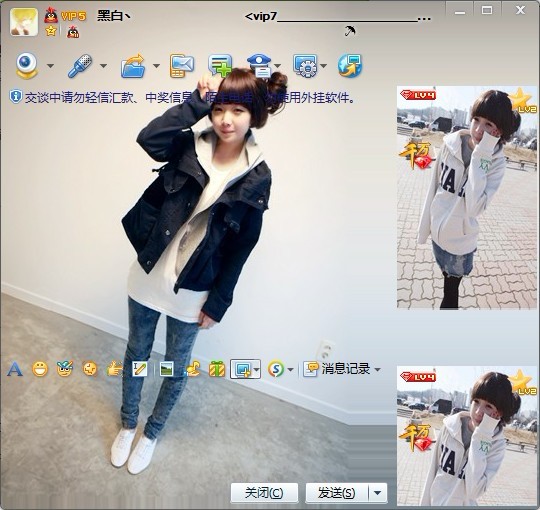Image resolution: width=540 pixels, height=510 pixels.
Task: Expand the video call options arrow
Action: (50, 65)
